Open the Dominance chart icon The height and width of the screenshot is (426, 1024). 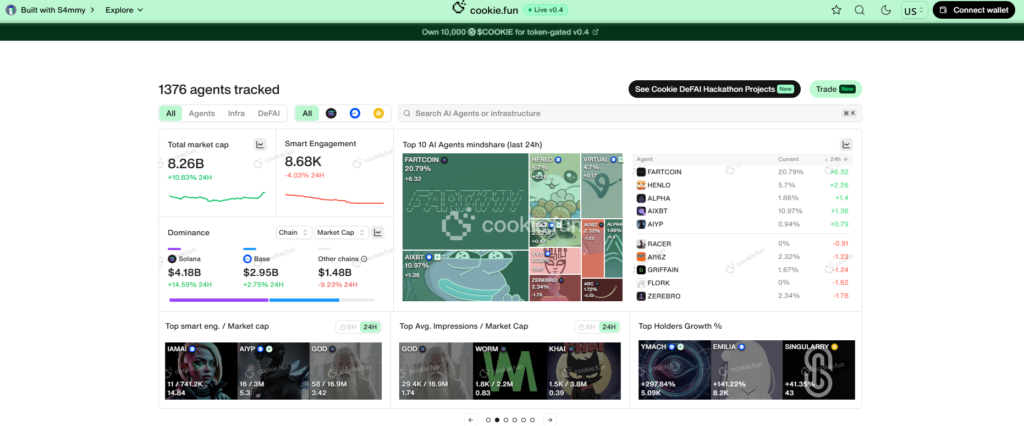(x=378, y=233)
